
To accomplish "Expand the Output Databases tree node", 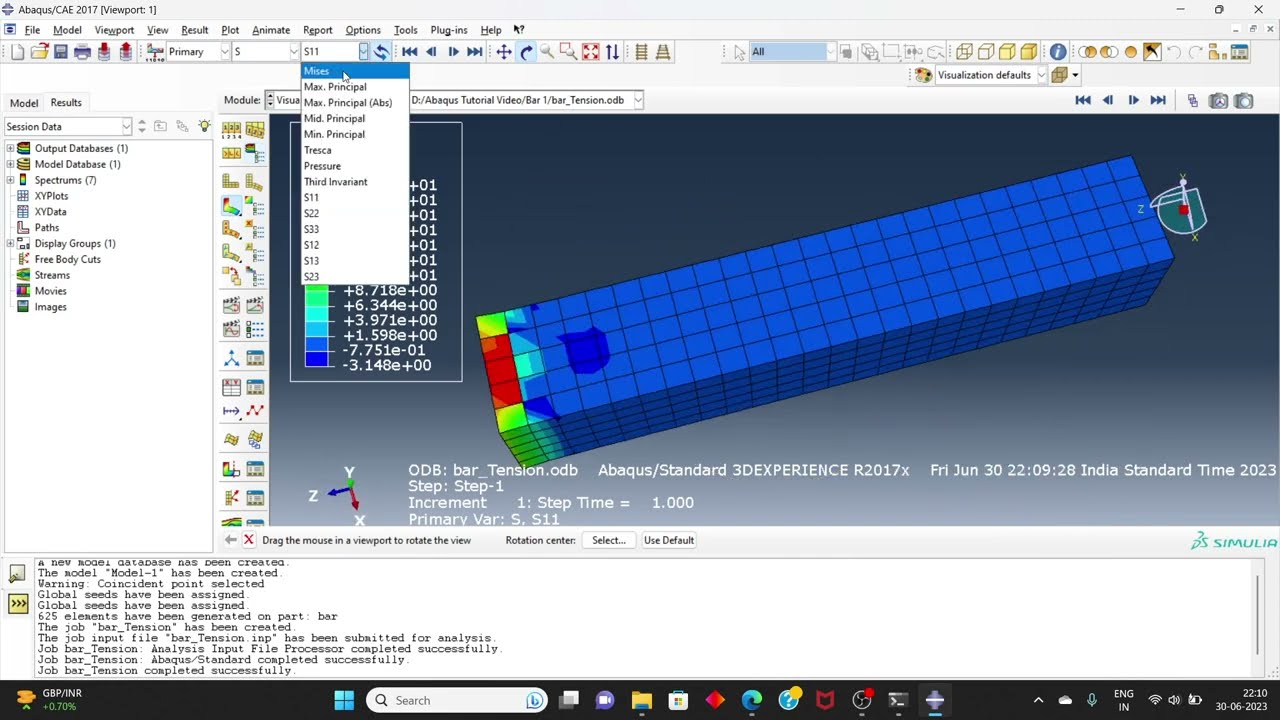I will tap(10, 148).
